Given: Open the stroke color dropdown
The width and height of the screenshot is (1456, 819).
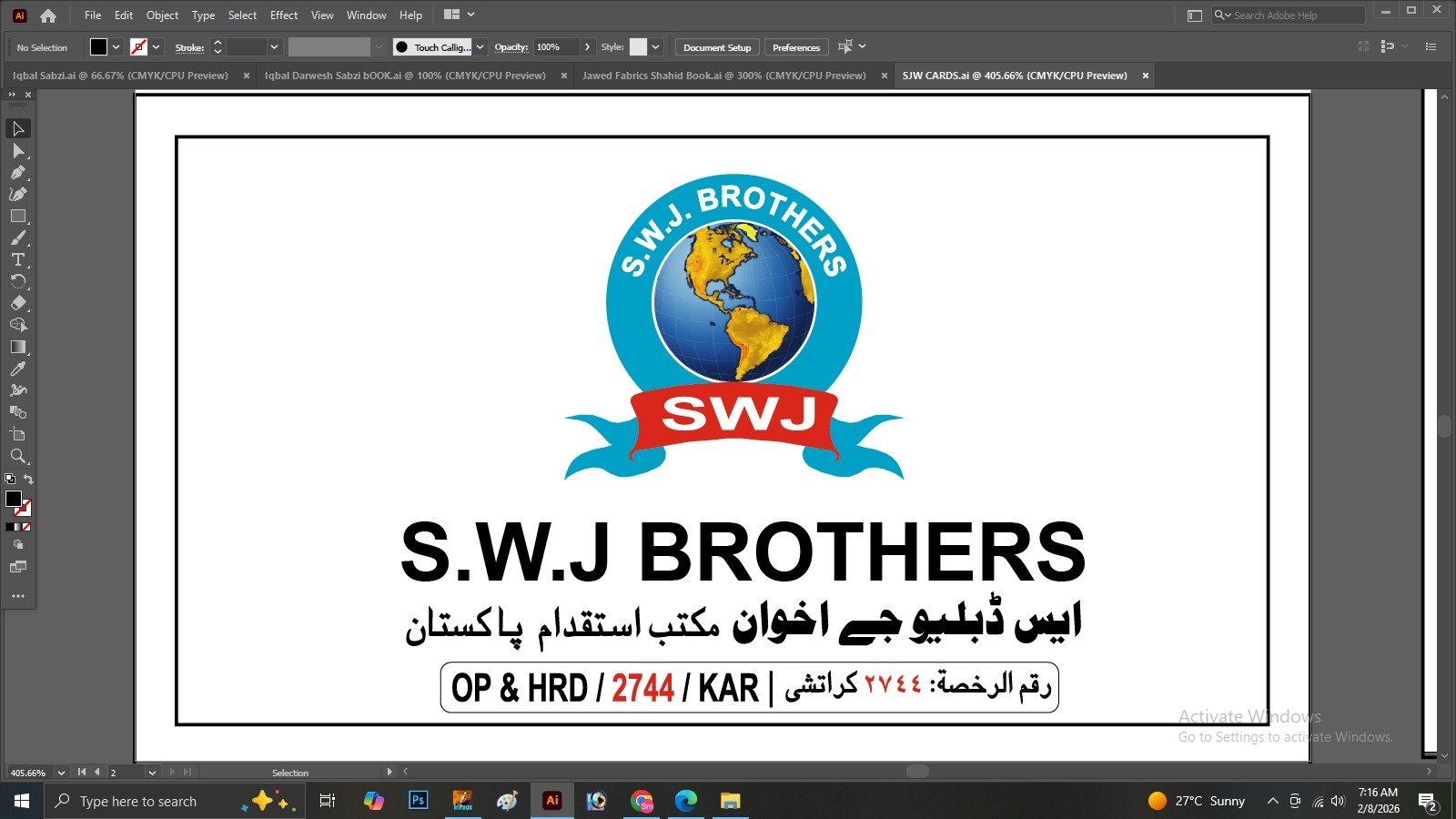Looking at the screenshot, I should coord(157,47).
